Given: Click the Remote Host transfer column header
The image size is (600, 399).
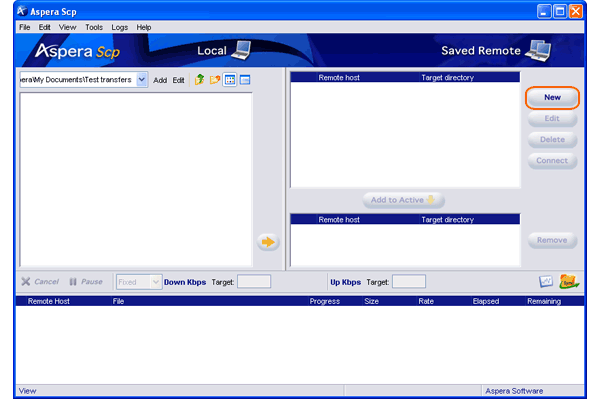Looking at the screenshot, I should pos(49,301).
